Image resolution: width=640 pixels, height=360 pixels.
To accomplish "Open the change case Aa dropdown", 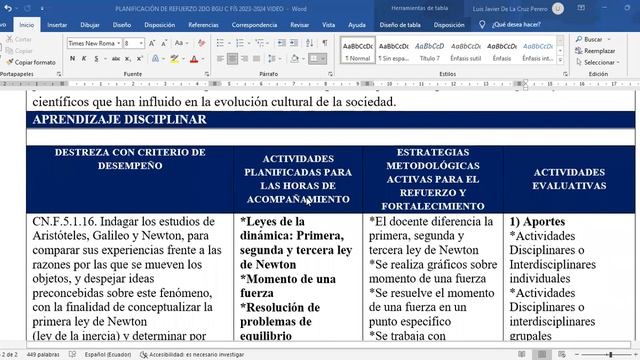I will point(181,43).
